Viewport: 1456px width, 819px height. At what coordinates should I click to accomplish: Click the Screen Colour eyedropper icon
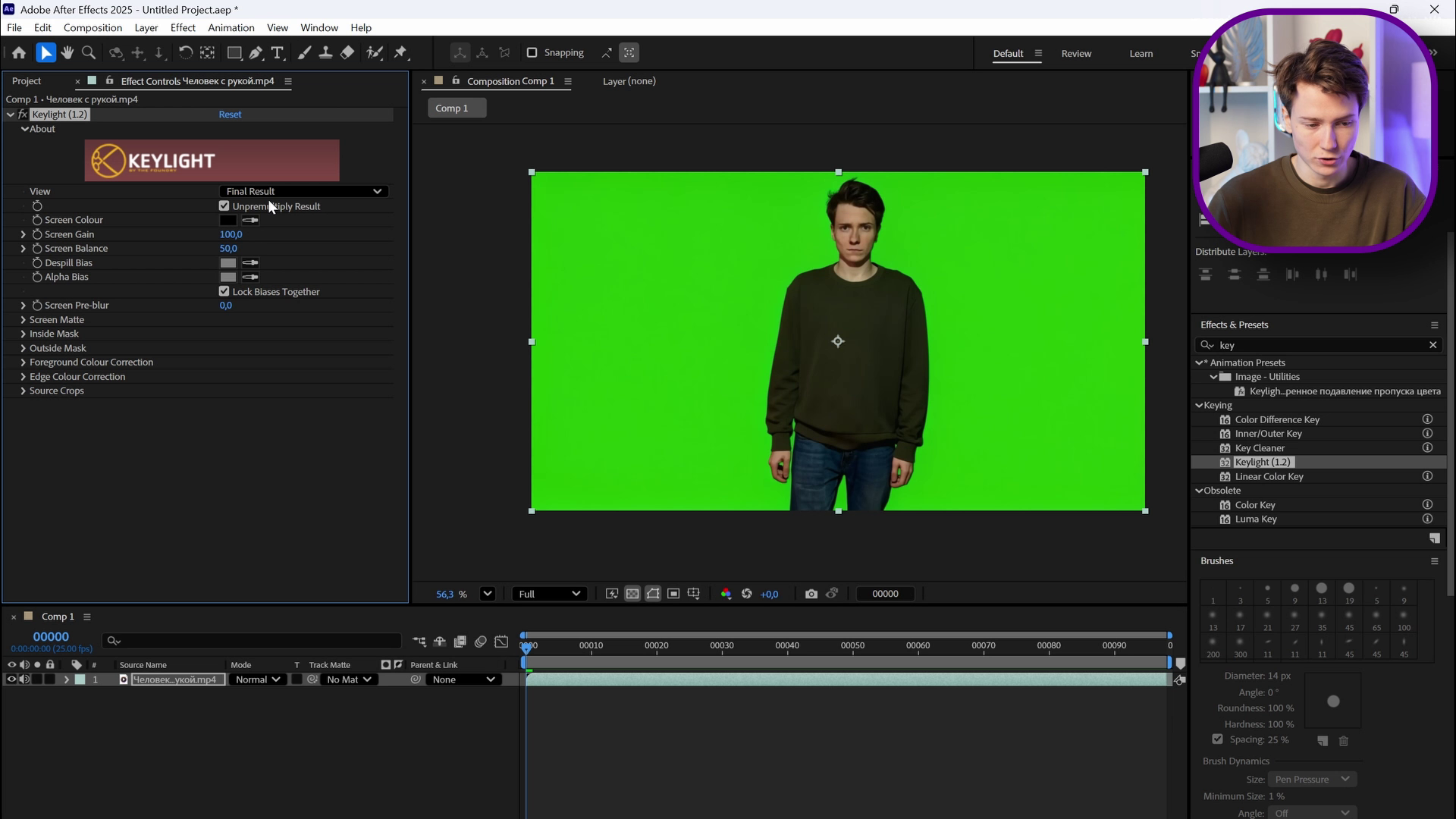(x=250, y=221)
